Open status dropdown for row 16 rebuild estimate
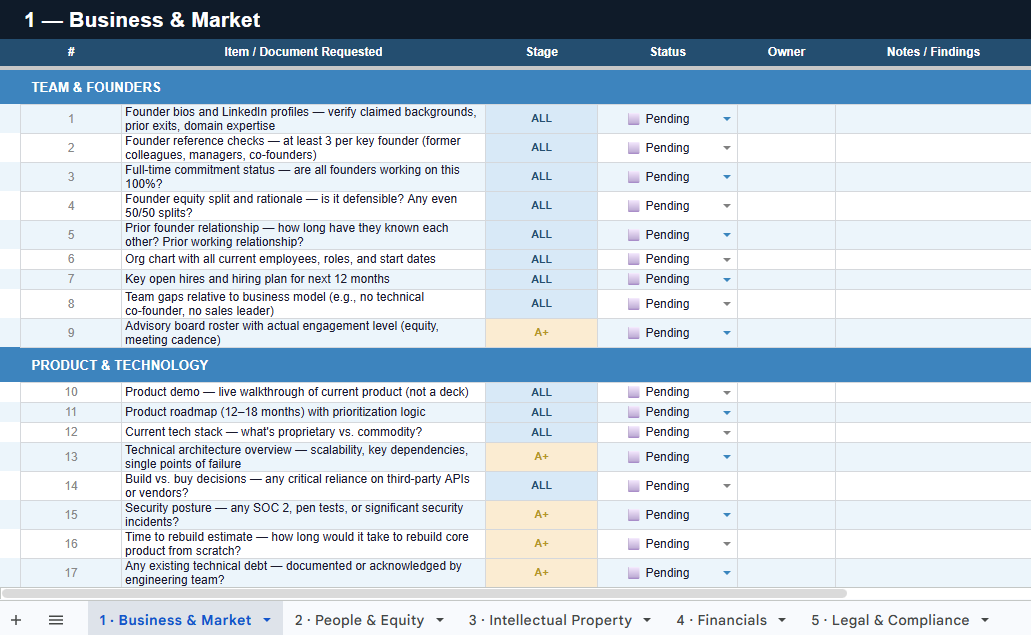This screenshot has height=635, width=1031. click(x=727, y=544)
